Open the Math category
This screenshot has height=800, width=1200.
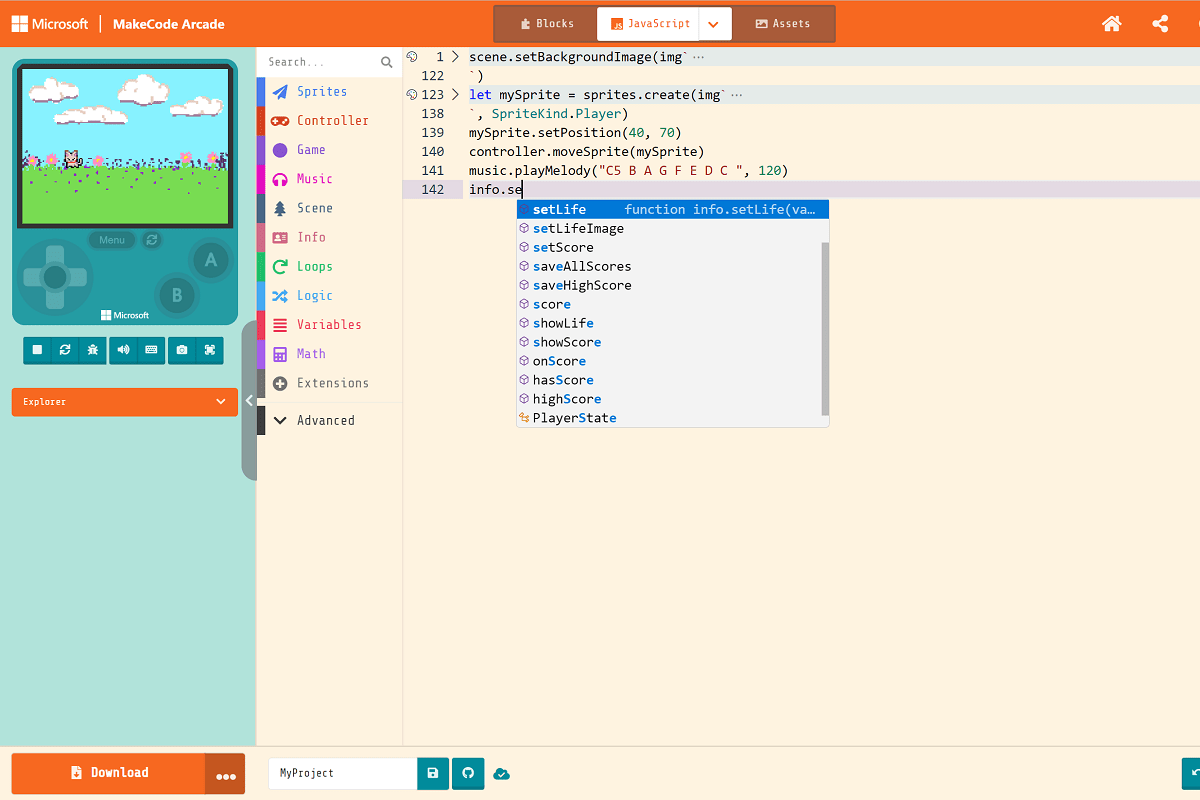(330, 353)
